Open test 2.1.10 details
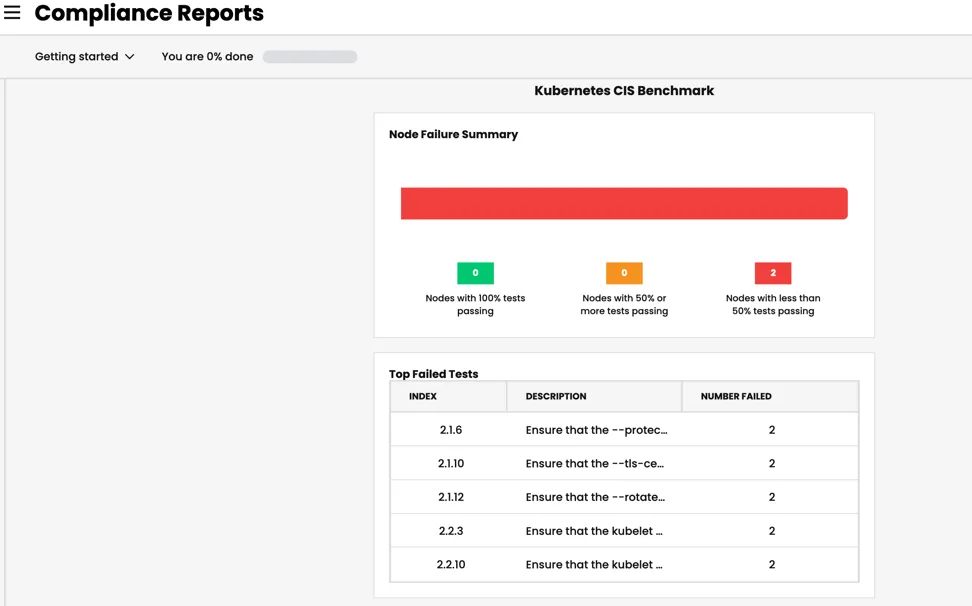972x606 pixels. [623, 463]
